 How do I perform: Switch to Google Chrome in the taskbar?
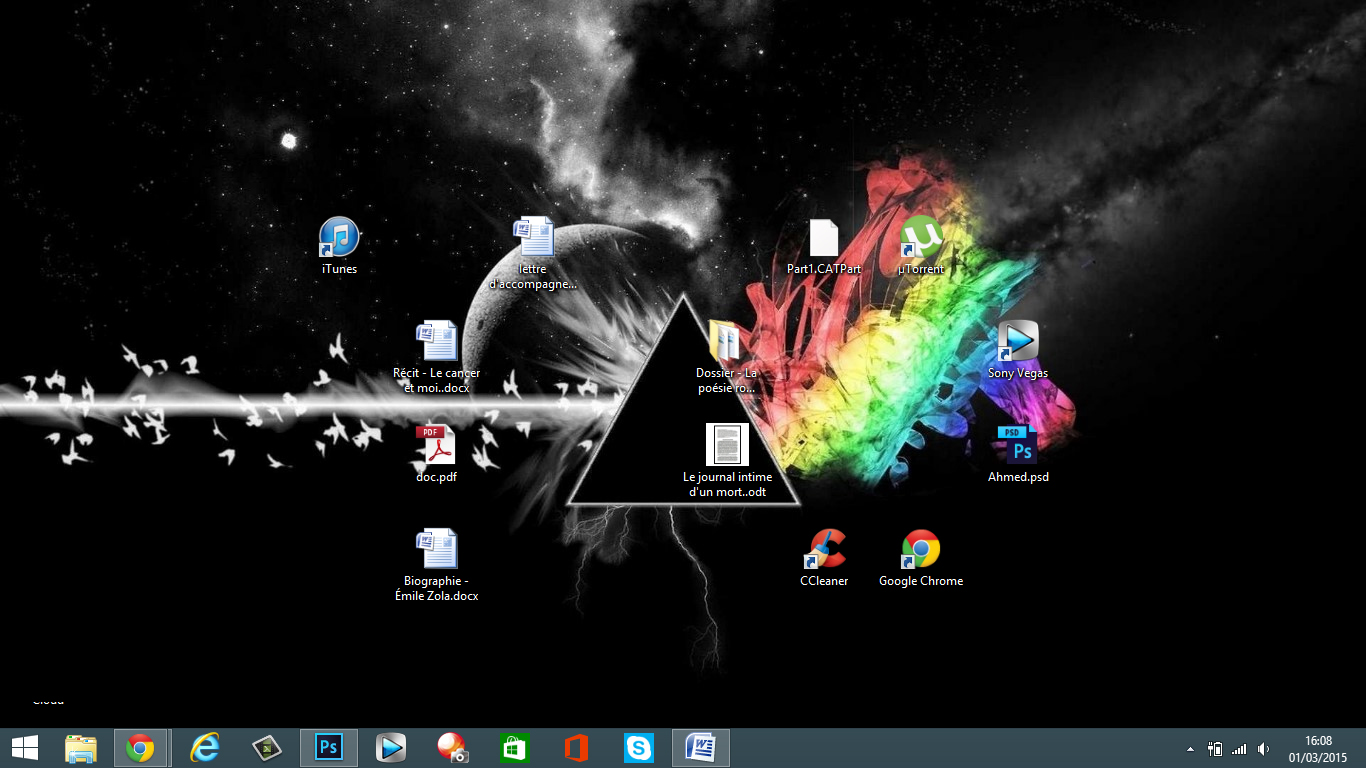pyautogui.click(x=140, y=748)
